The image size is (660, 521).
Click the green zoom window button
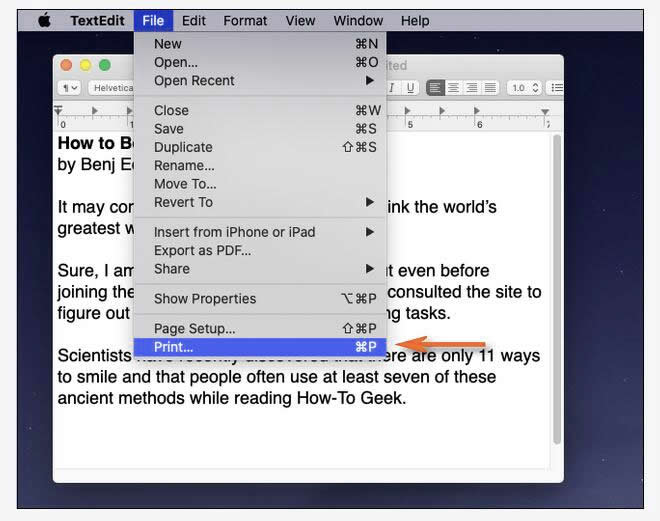[x=105, y=65]
